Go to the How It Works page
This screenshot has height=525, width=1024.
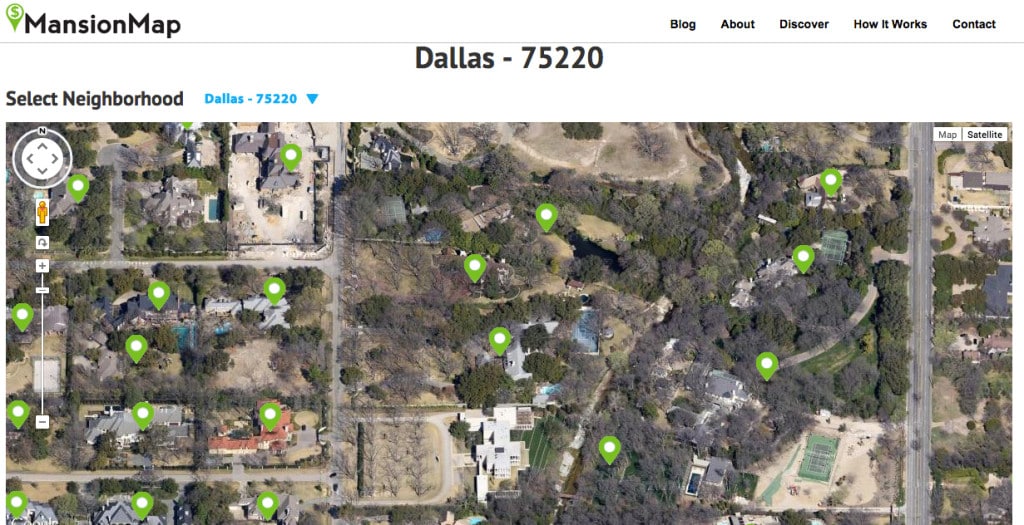[890, 24]
